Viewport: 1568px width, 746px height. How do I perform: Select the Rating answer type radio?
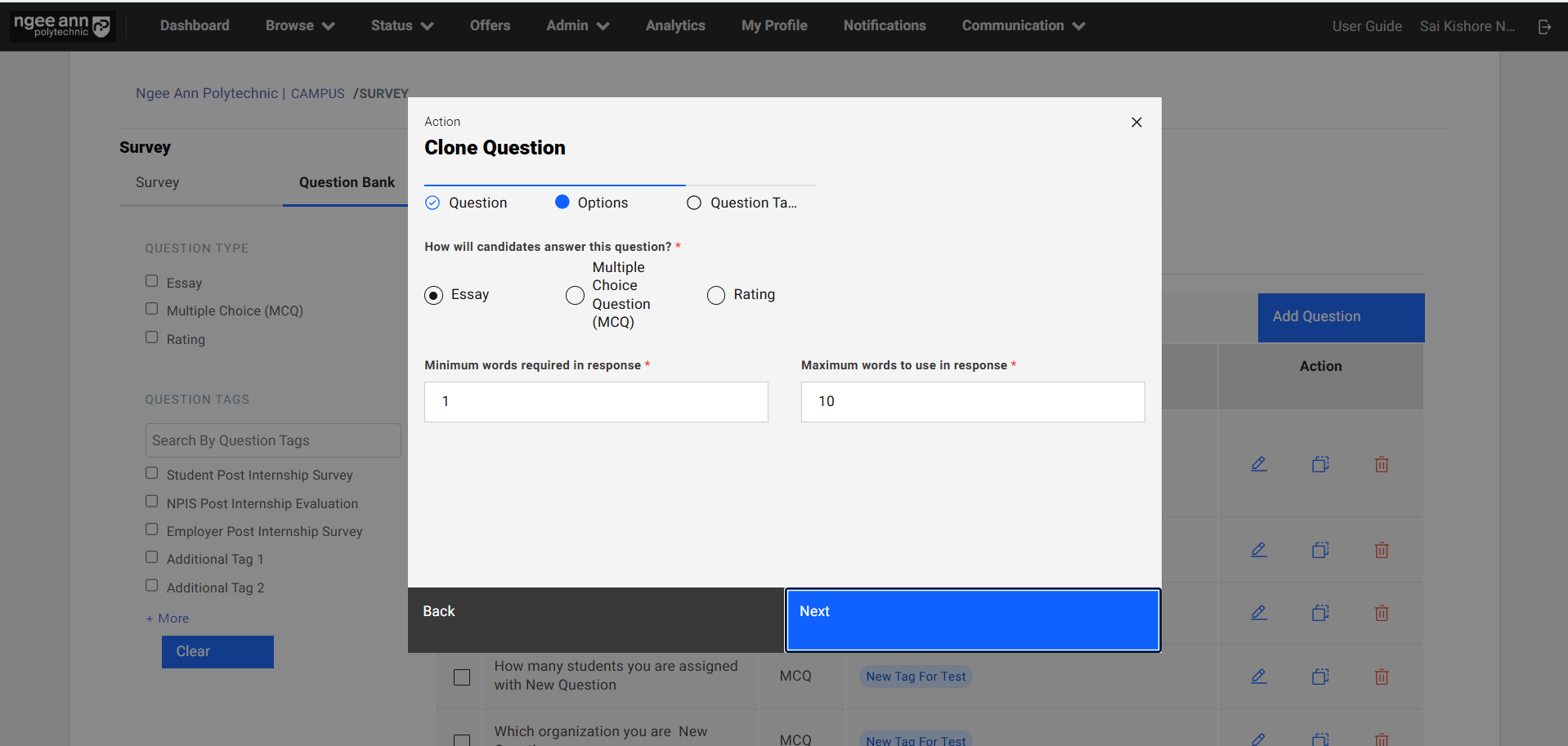(716, 295)
